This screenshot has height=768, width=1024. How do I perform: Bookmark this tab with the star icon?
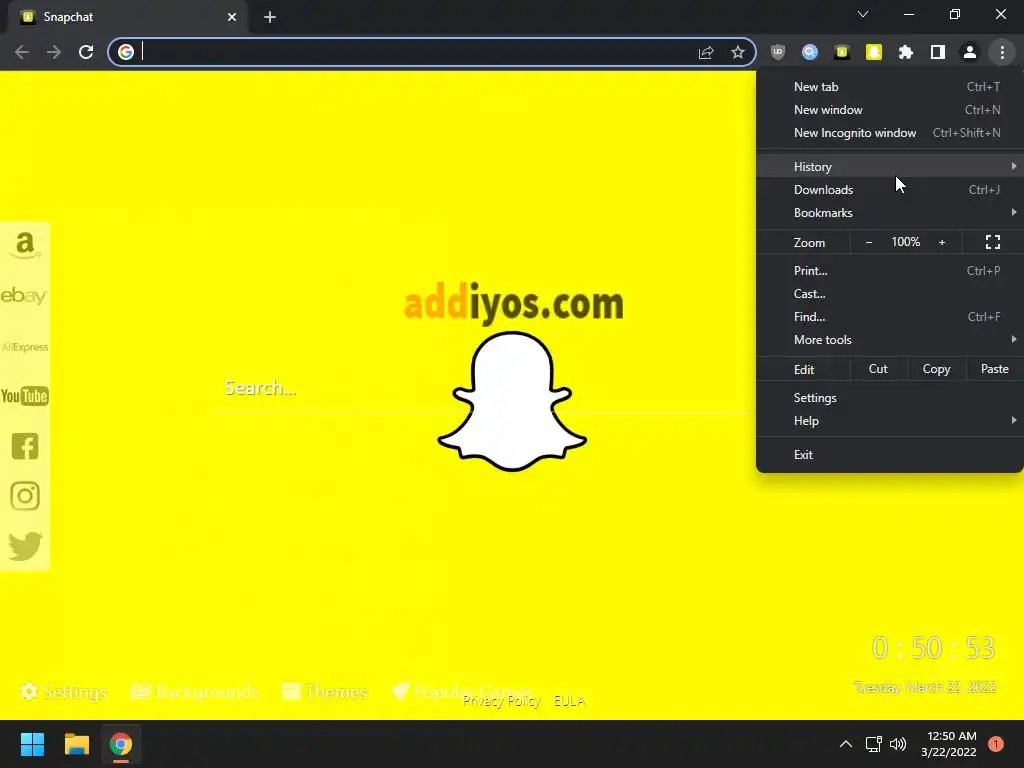tap(738, 52)
